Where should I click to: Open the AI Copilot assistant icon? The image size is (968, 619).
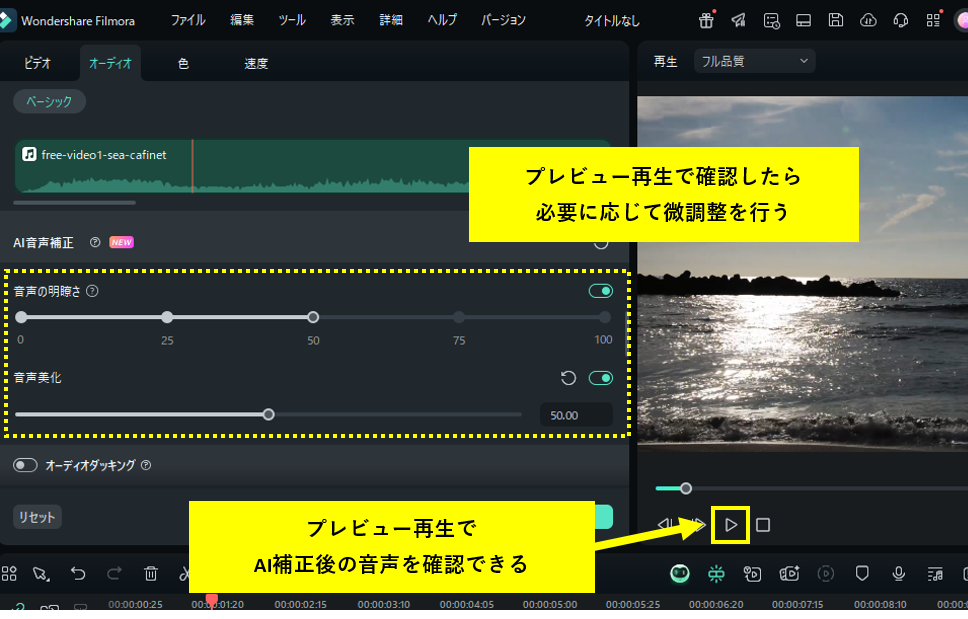(x=680, y=573)
